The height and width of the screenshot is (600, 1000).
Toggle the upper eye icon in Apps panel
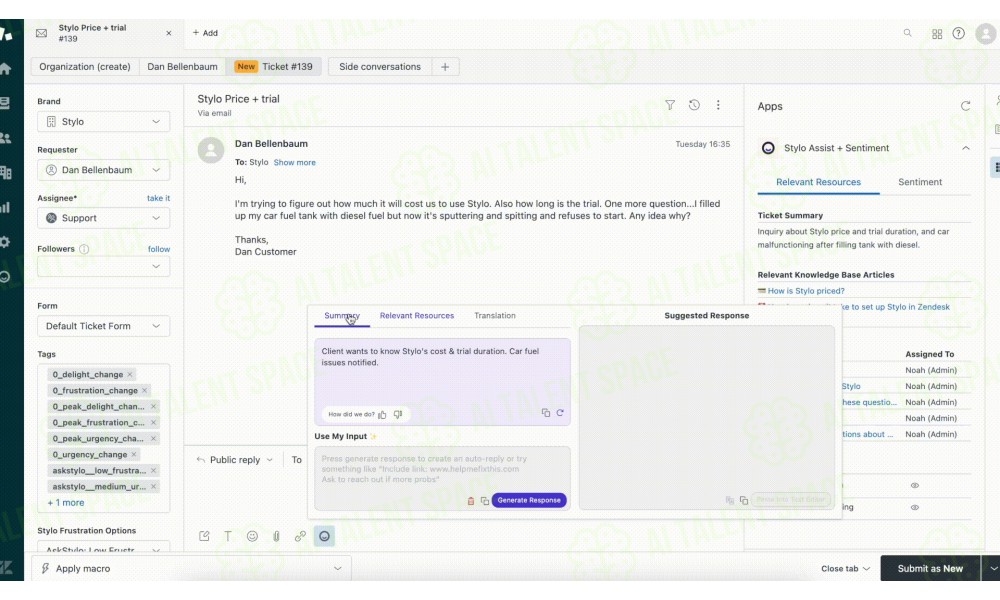915,486
